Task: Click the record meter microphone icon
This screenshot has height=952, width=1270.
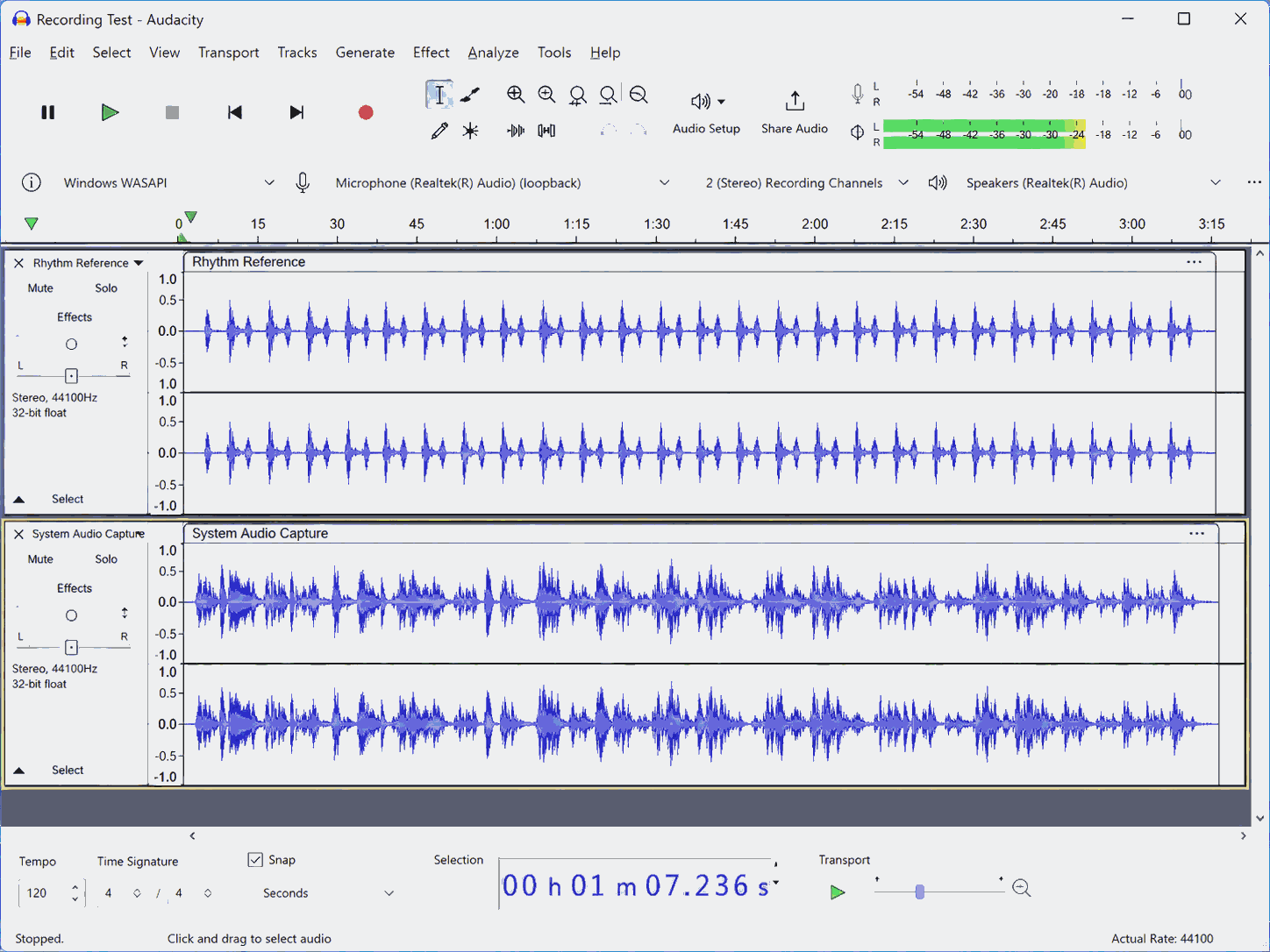Action: [x=857, y=94]
